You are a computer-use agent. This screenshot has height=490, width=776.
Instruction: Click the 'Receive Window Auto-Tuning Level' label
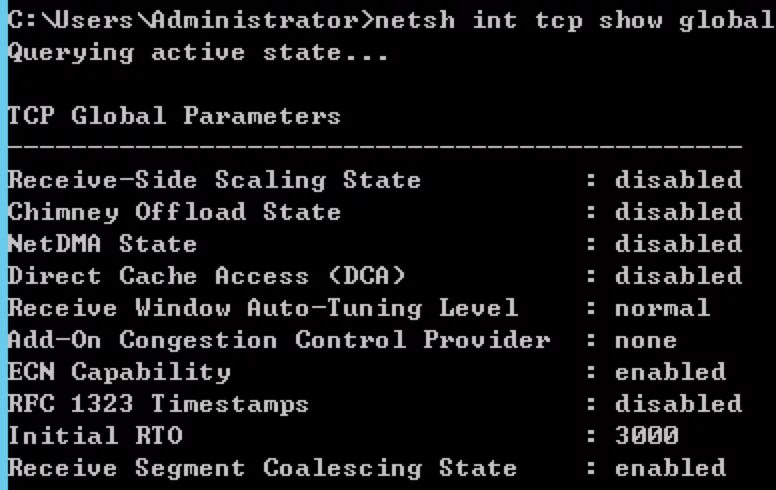coord(262,308)
